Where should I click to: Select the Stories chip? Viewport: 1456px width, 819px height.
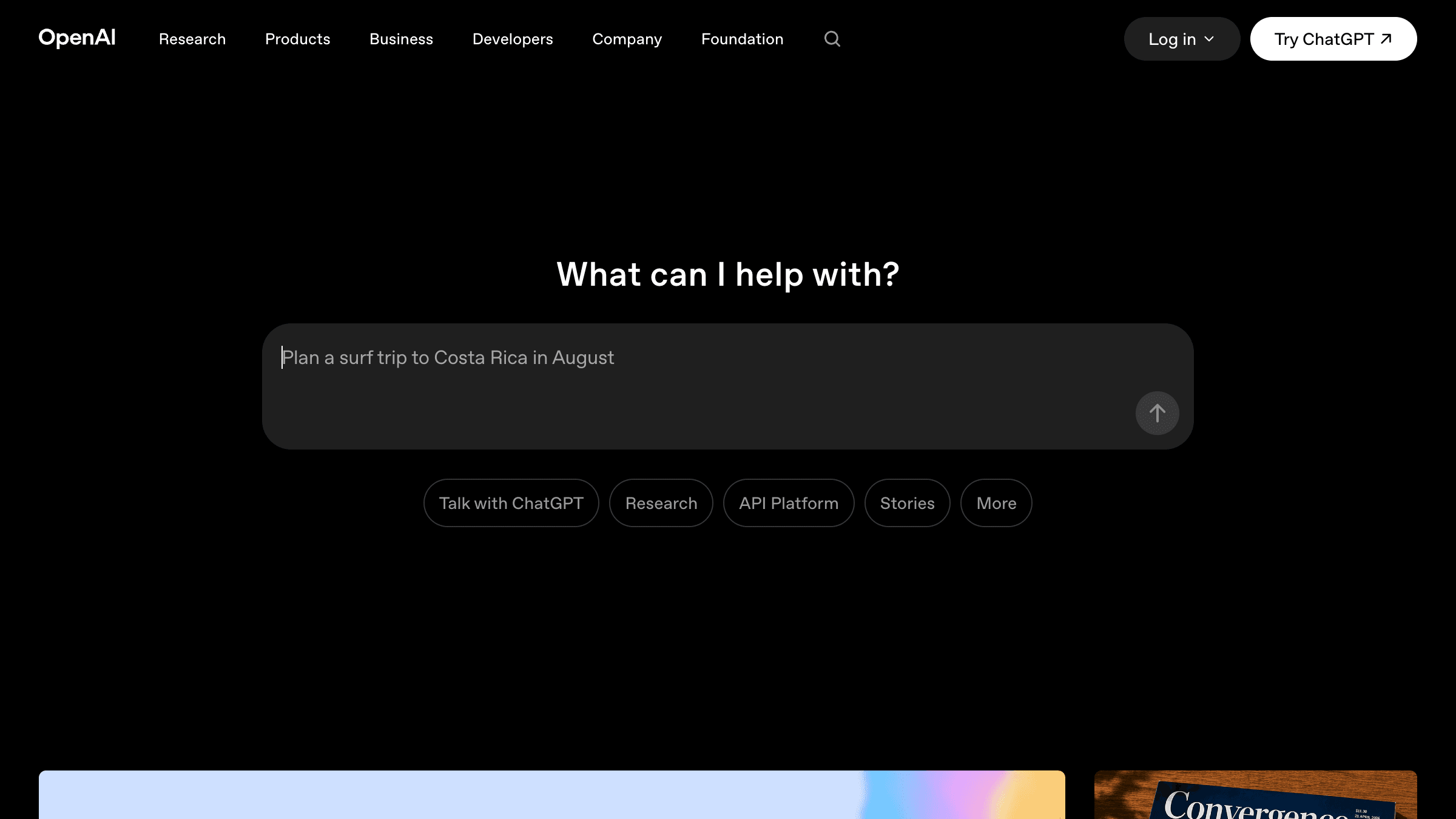[908, 503]
